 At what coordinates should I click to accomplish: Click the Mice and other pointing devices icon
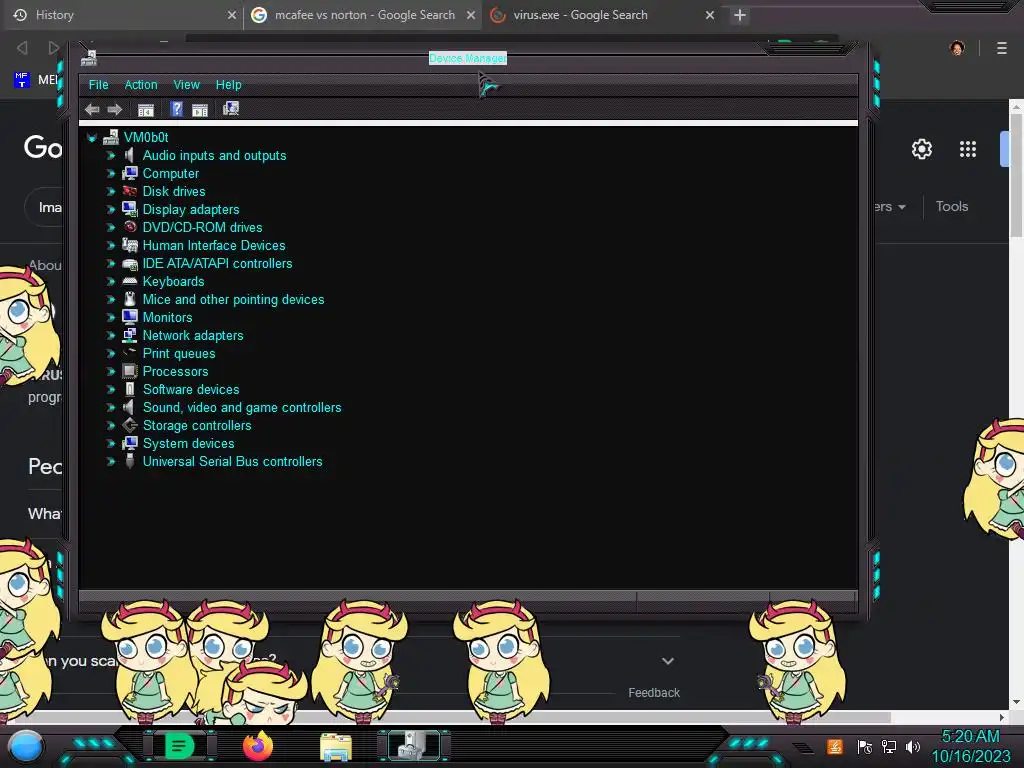click(129, 299)
